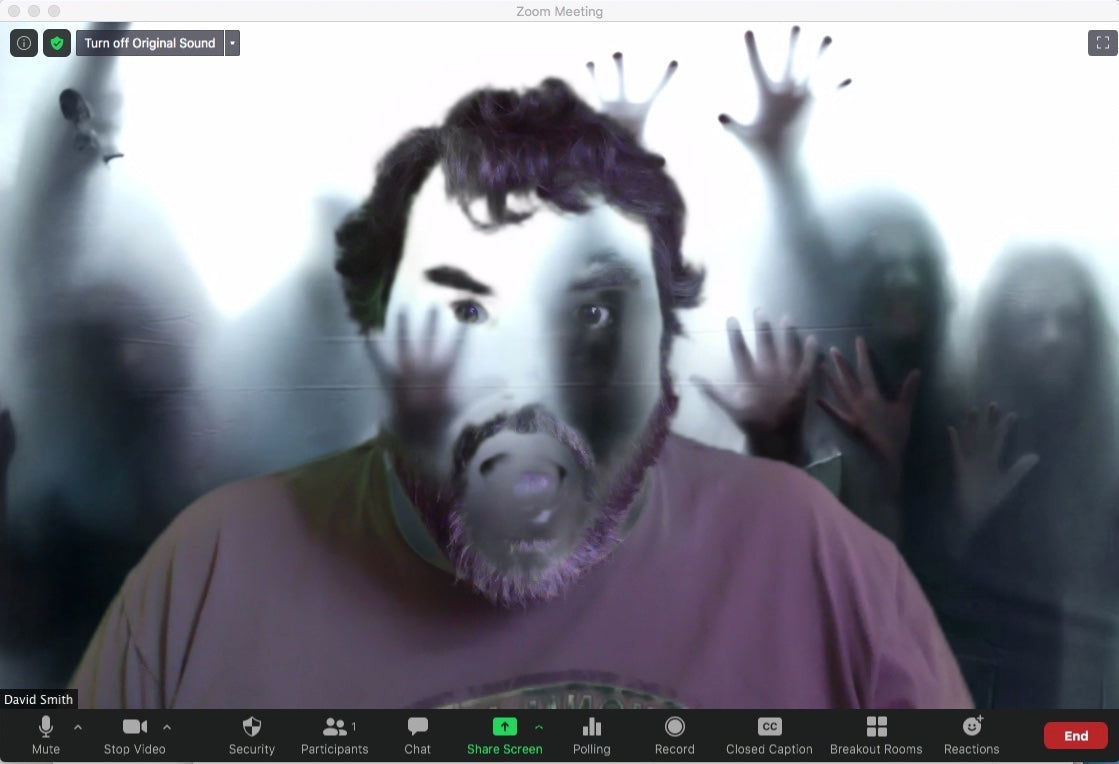Stop the video camera
This screenshot has width=1119, height=764.
coord(134,736)
